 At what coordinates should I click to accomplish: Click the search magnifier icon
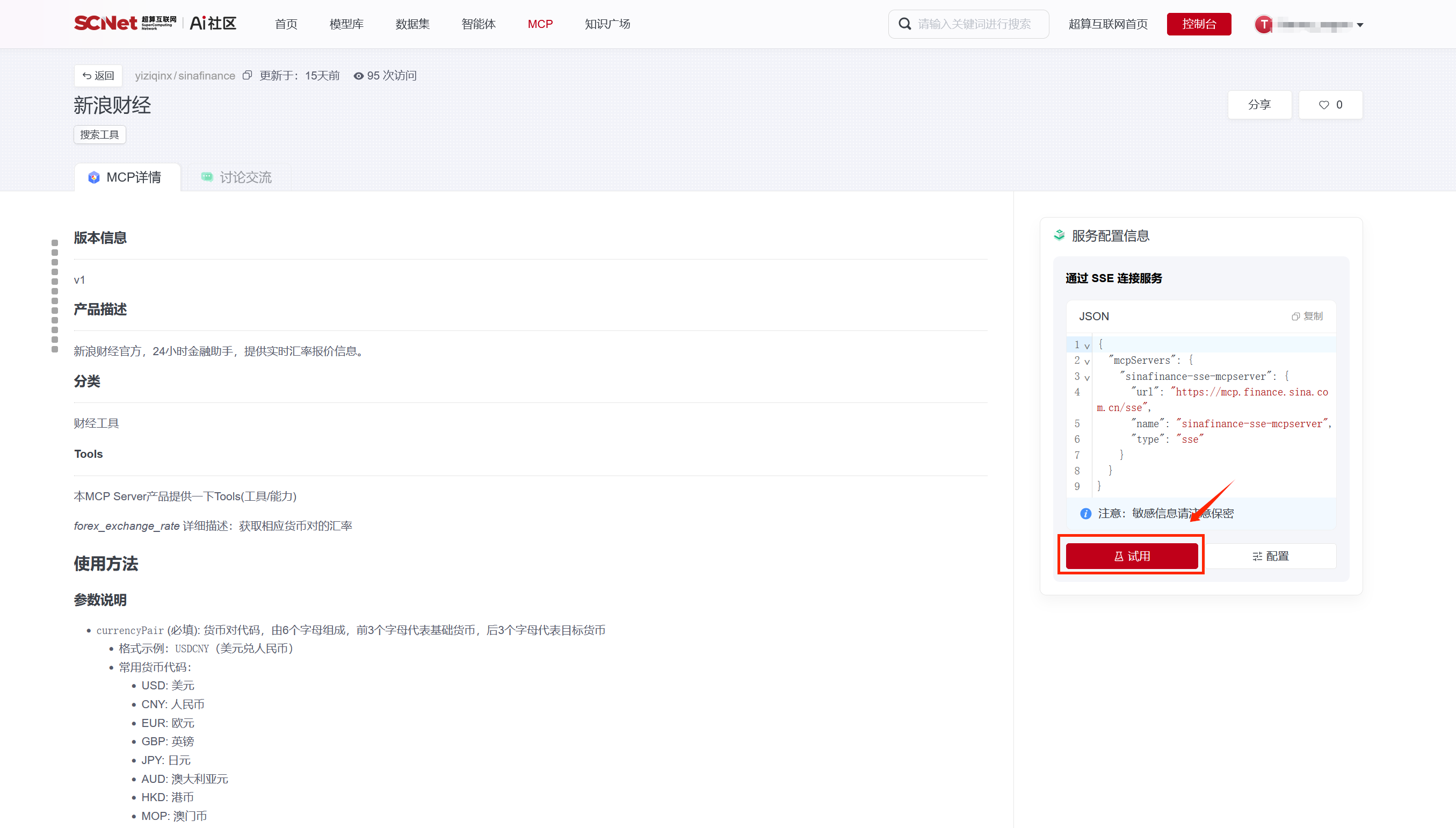[904, 24]
